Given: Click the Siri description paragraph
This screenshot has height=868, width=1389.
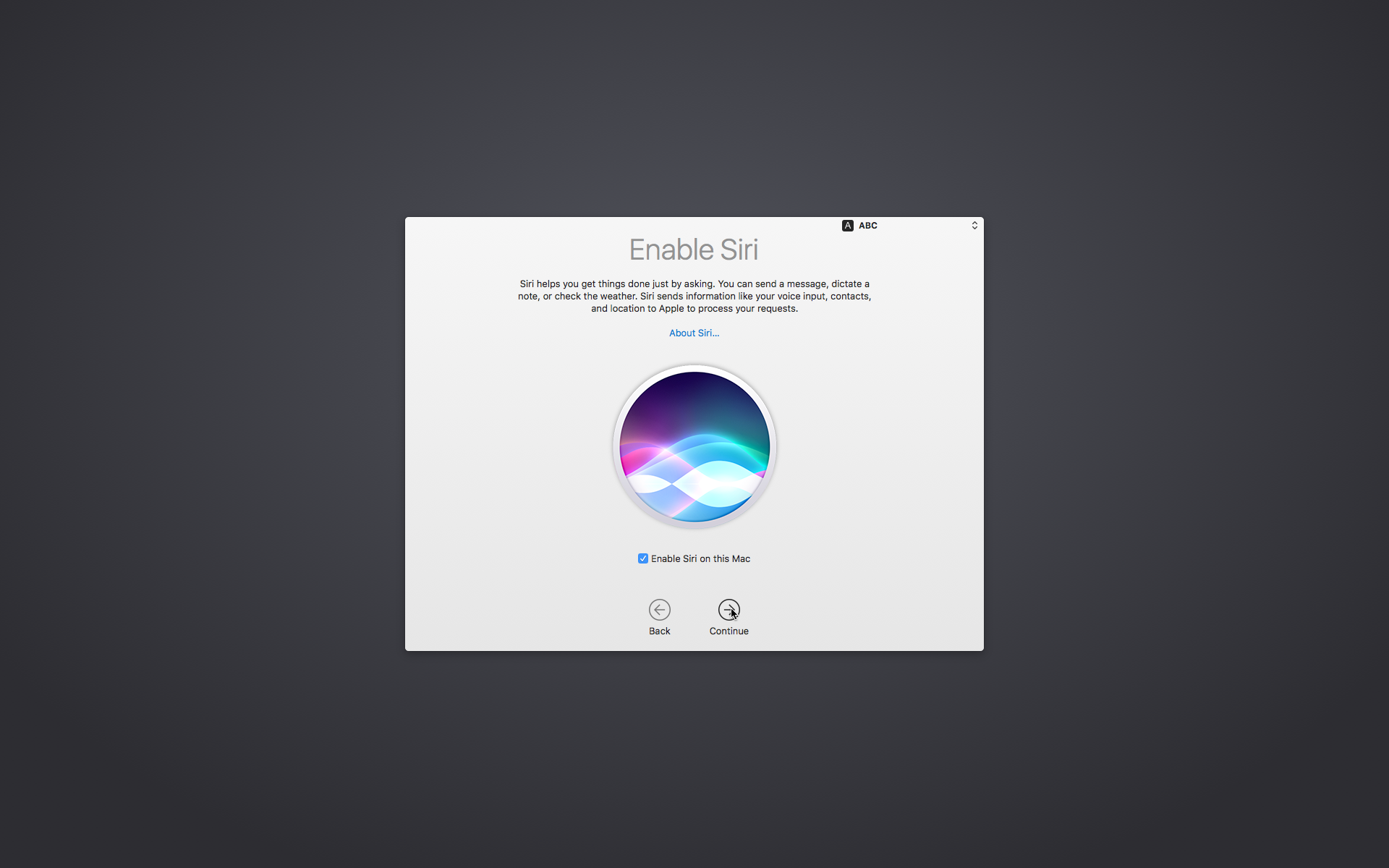Looking at the screenshot, I should 694,296.
